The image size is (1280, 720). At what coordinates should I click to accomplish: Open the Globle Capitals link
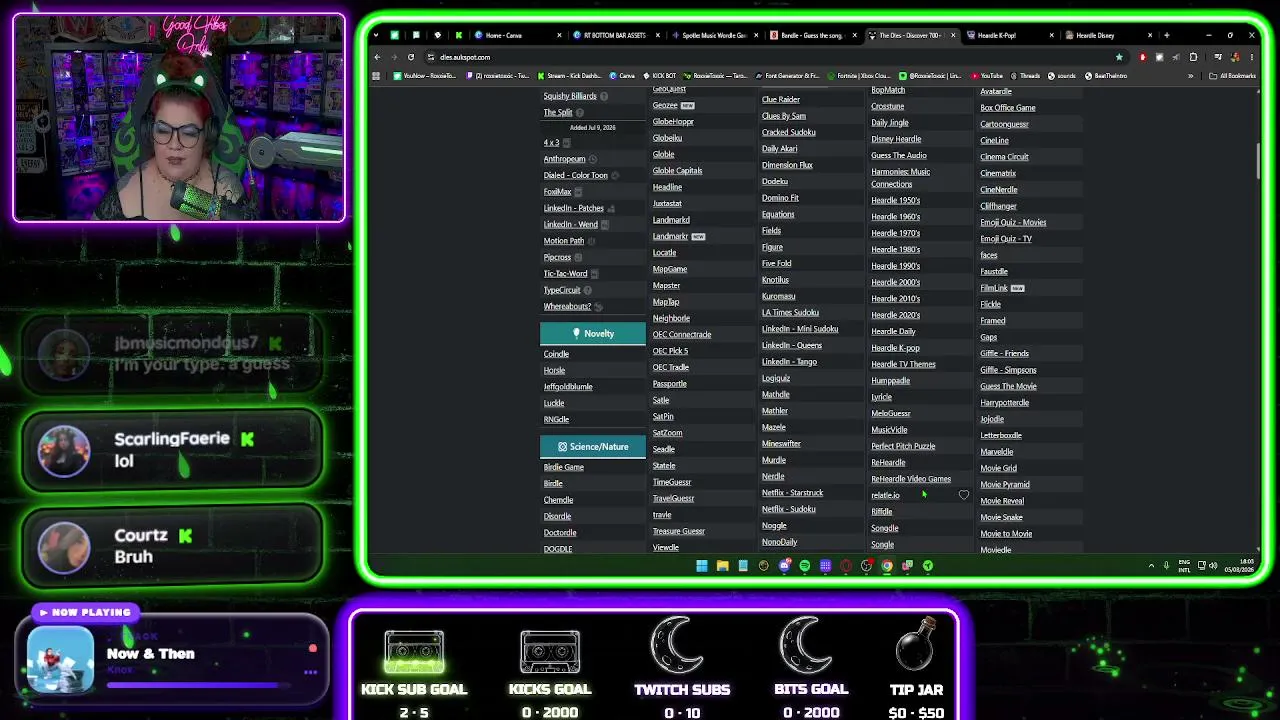pyautogui.click(x=677, y=171)
